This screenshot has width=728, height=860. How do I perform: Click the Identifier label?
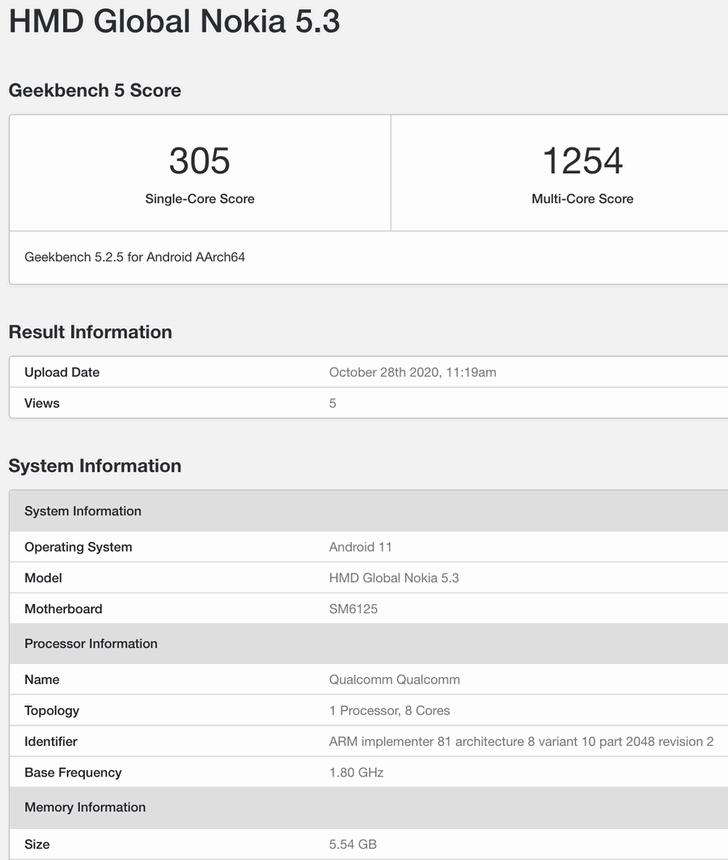(x=51, y=742)
